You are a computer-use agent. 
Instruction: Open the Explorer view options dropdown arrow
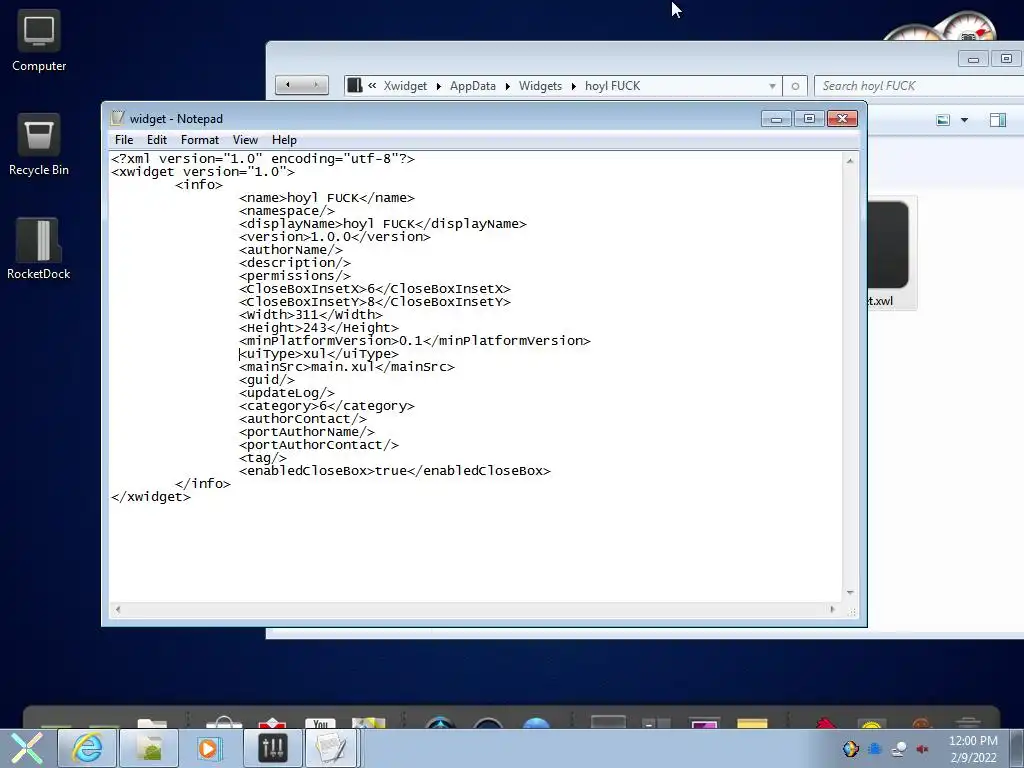click(x=965, y=120)
